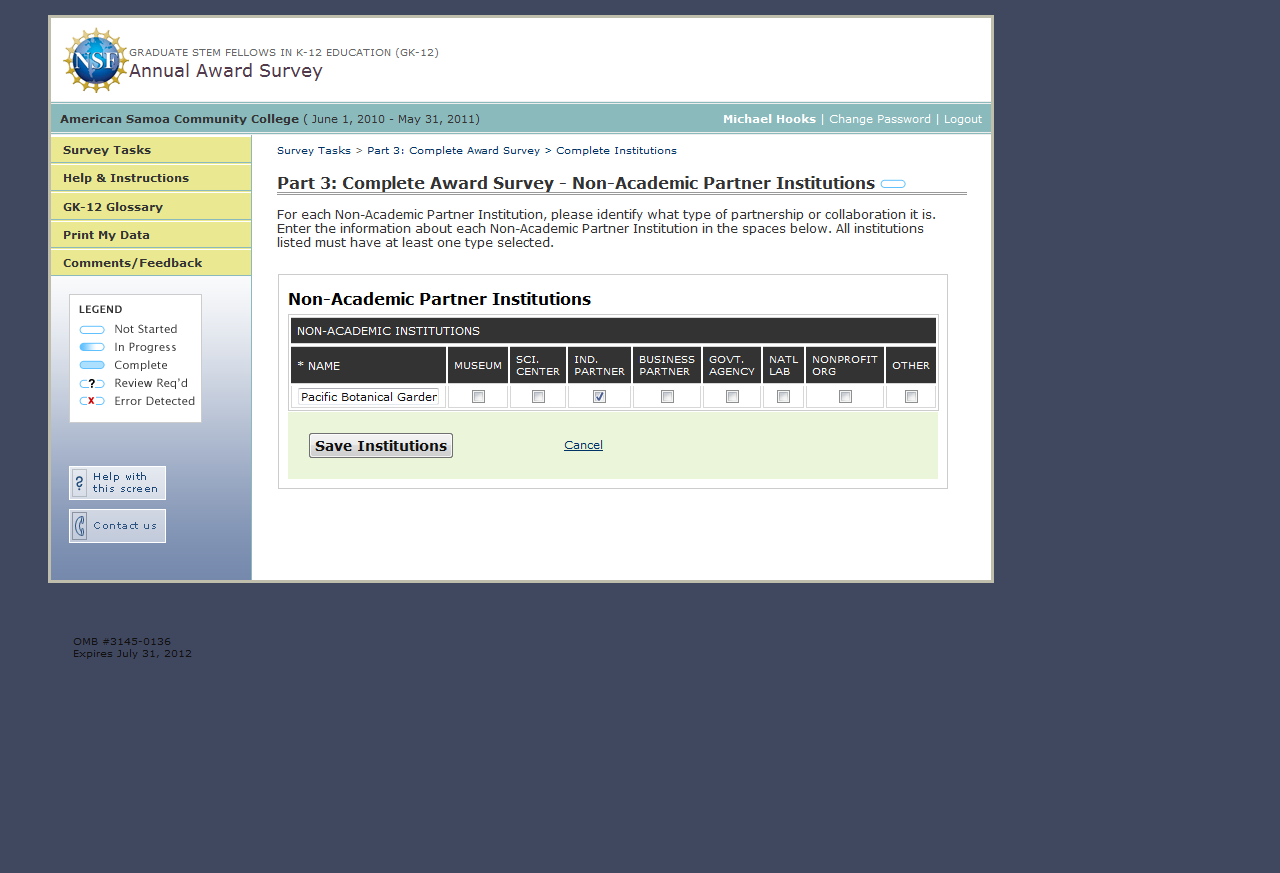This screenshot has width=1280, height=873.
Task: Click the Help with this screen icon
Action: point(80,483)
